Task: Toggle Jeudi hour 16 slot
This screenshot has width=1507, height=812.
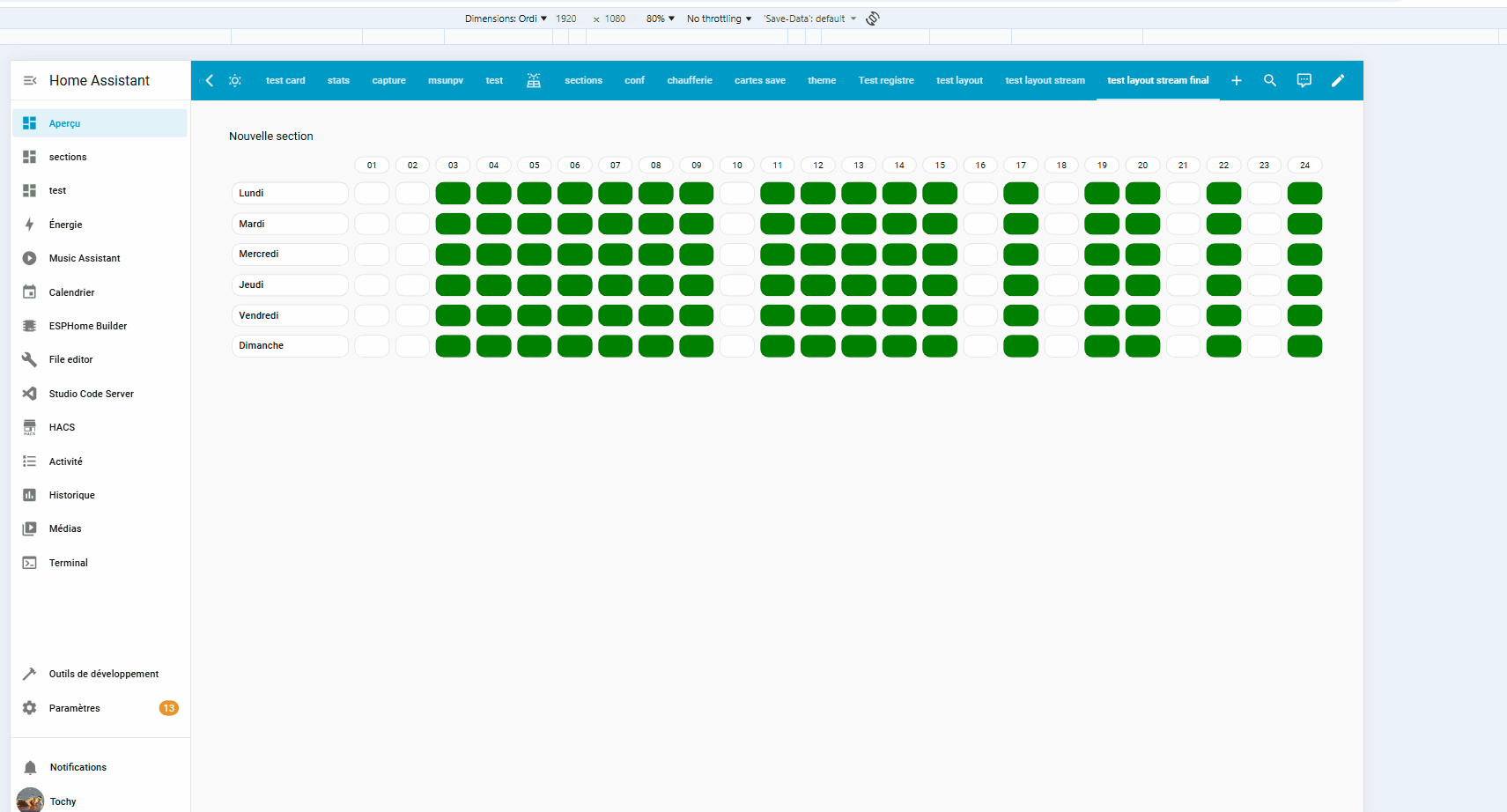Action: point(980,285)
